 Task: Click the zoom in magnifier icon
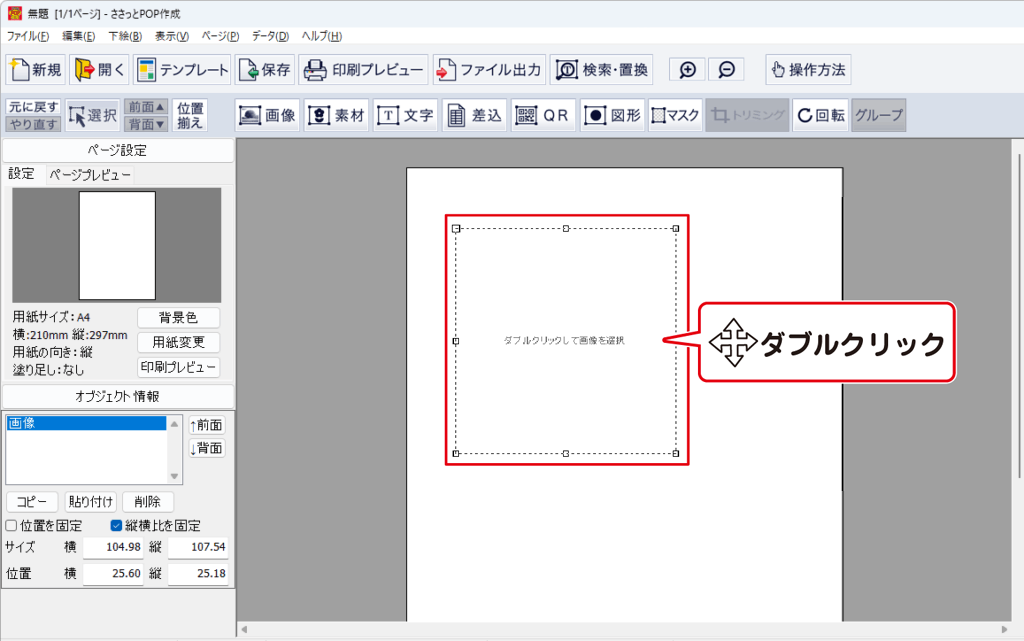coord(687,70)
